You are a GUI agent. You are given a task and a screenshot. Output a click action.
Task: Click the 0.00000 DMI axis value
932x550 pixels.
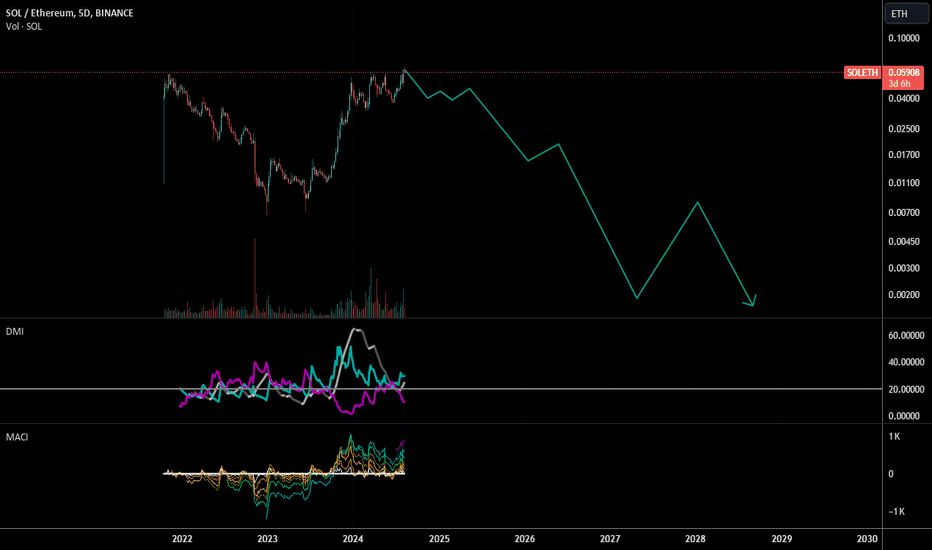[x=903, y=416]
